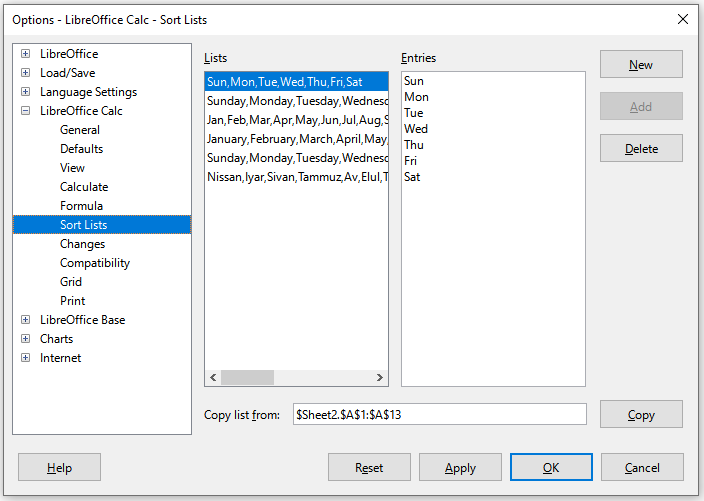
Task: Open the General options page
Action: [80, 130]
